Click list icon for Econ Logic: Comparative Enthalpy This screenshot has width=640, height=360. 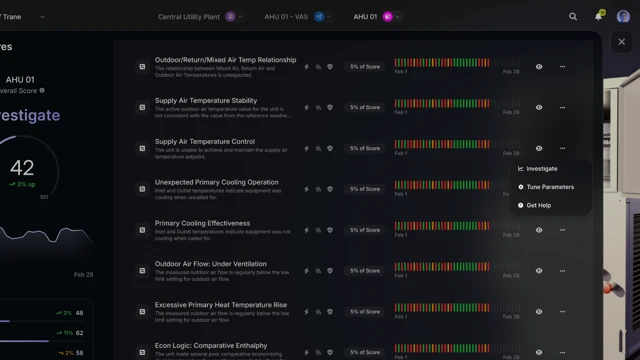(142, 352)
